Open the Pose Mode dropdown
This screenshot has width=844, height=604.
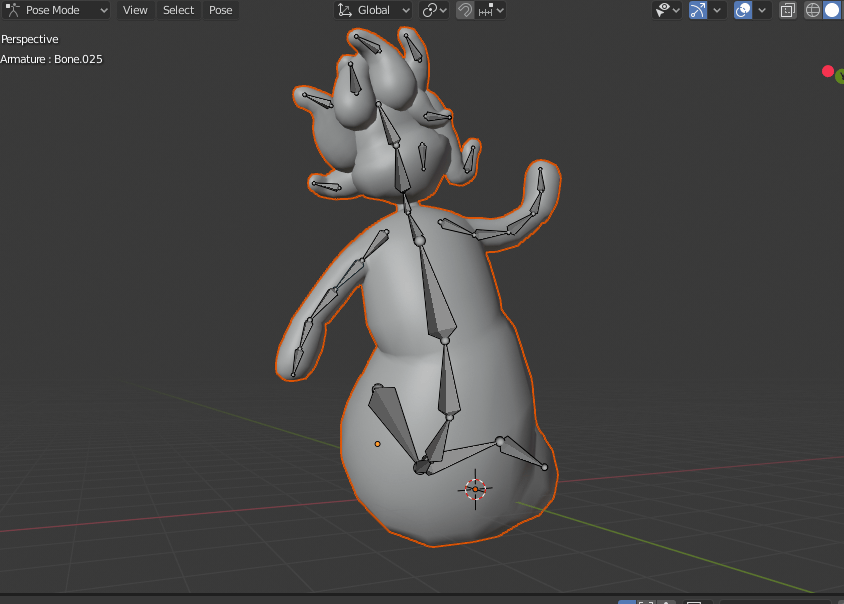[x=56, y=10]
